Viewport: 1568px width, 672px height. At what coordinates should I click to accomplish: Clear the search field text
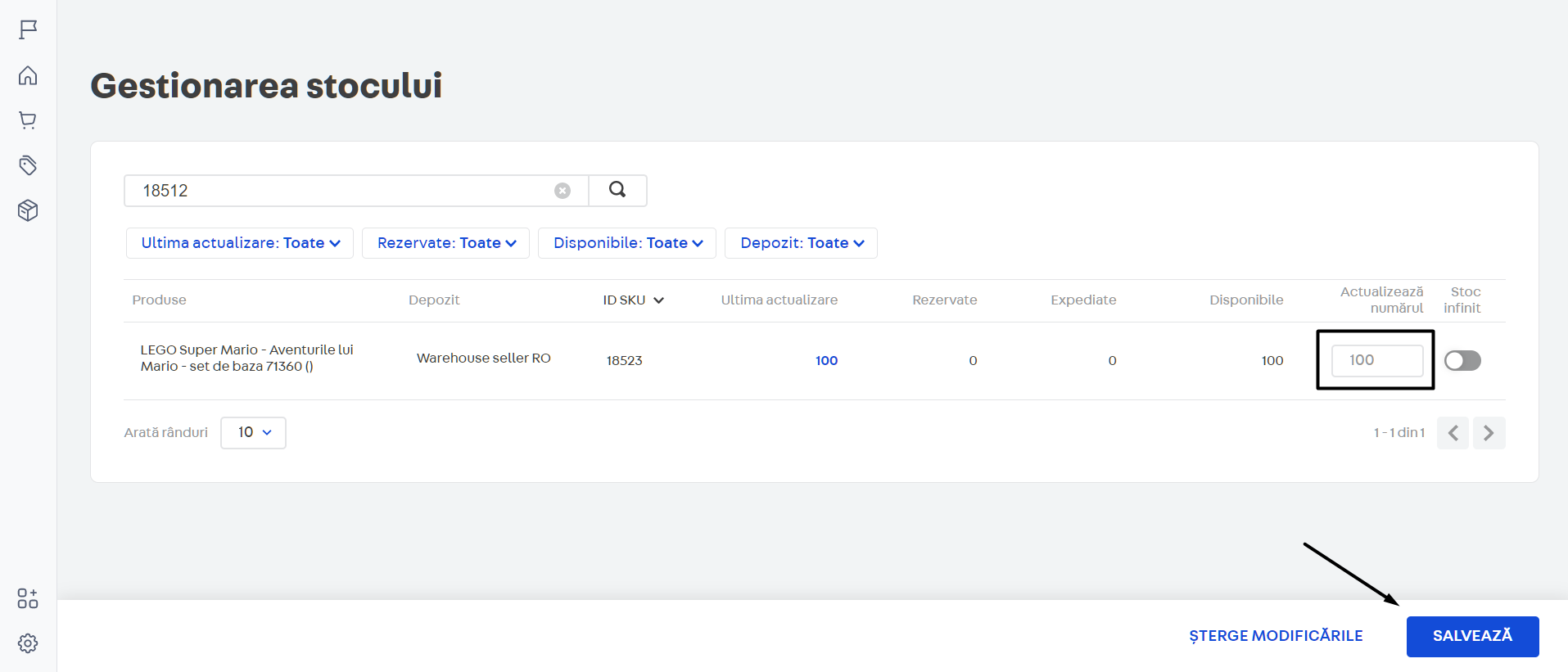563,191
